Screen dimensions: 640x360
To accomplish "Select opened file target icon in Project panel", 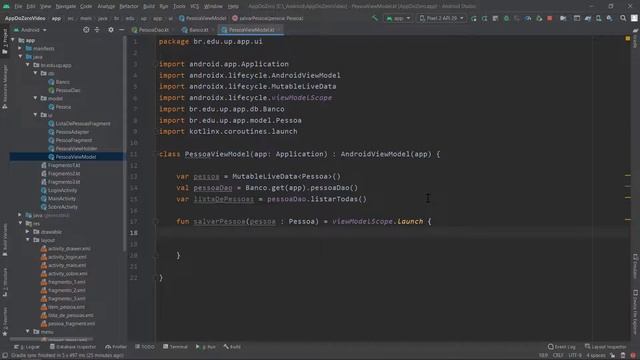I will pyautogui.click(x=86, y=30).
